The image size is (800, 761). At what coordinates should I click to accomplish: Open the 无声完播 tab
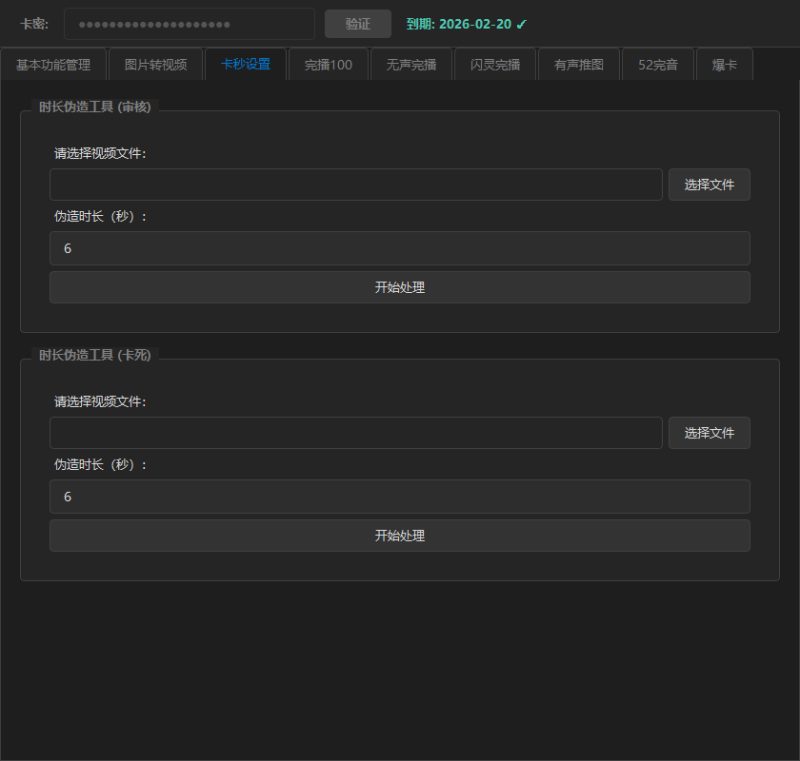point(411,65)
